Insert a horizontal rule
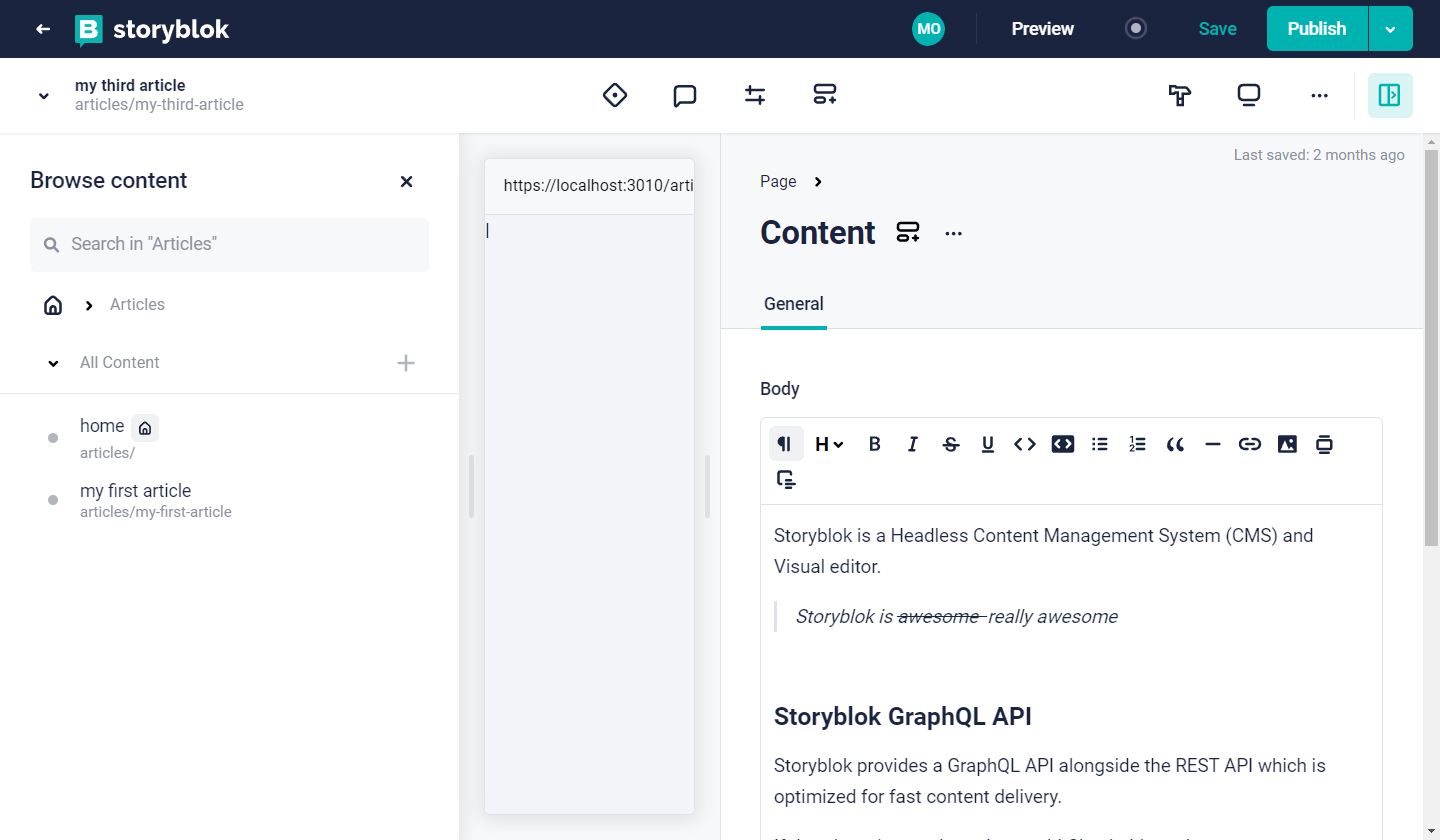This screenshot has height=840, width=1440. (x=1213, y=444)
